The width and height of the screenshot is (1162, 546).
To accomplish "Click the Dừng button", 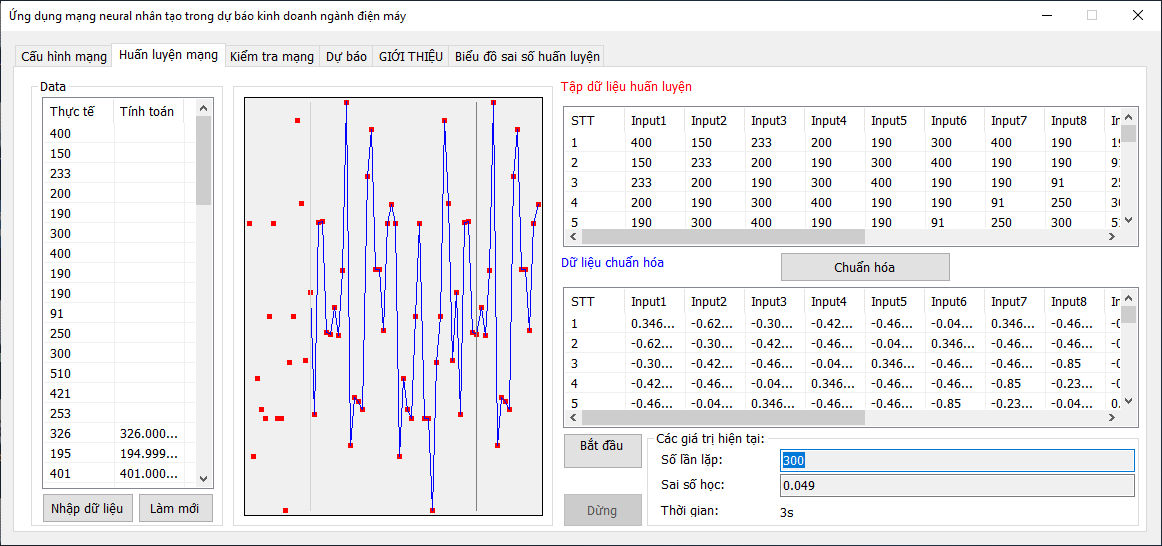I will point(602,510).
